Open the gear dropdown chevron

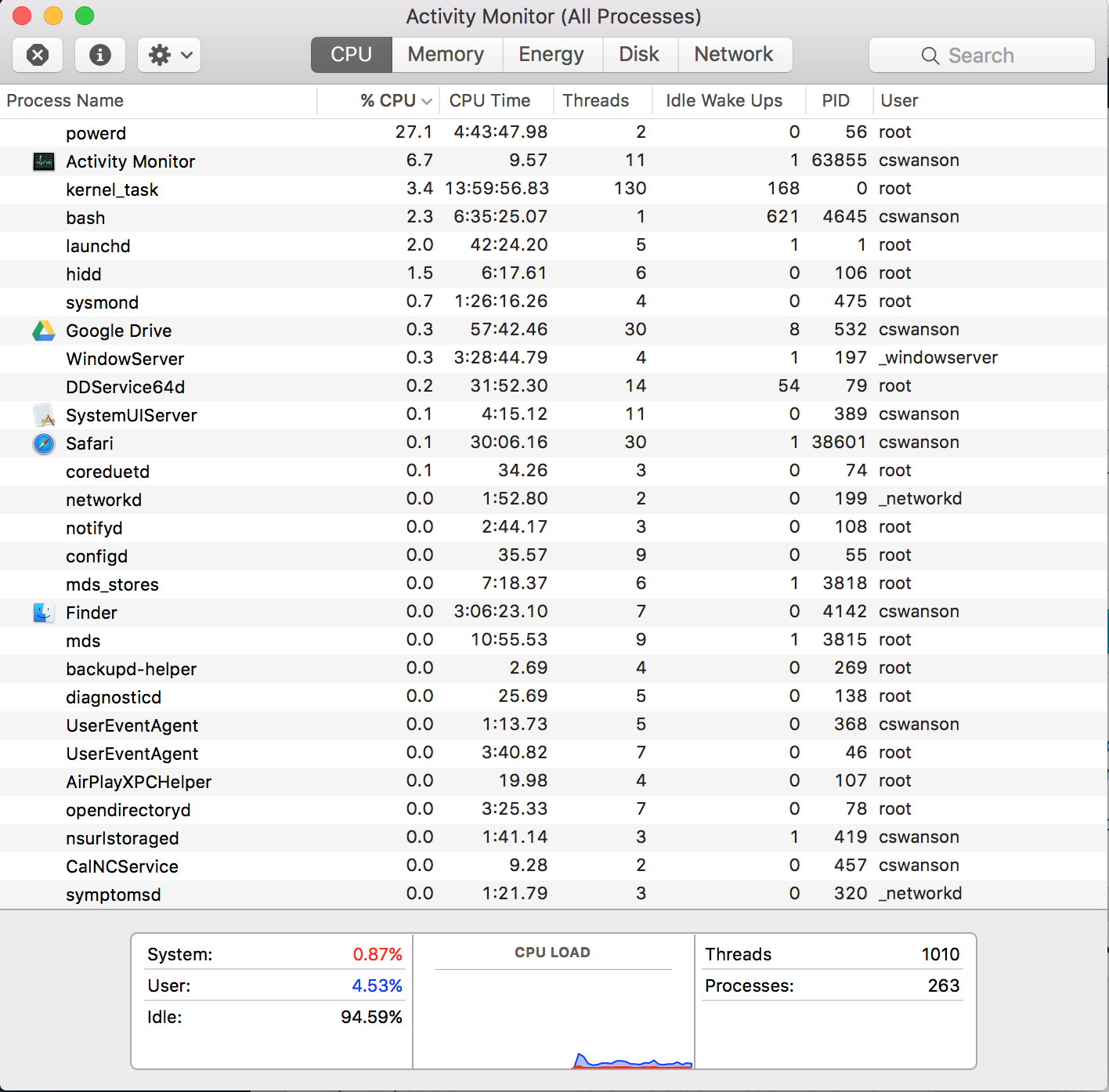click(x=185, y=55)
